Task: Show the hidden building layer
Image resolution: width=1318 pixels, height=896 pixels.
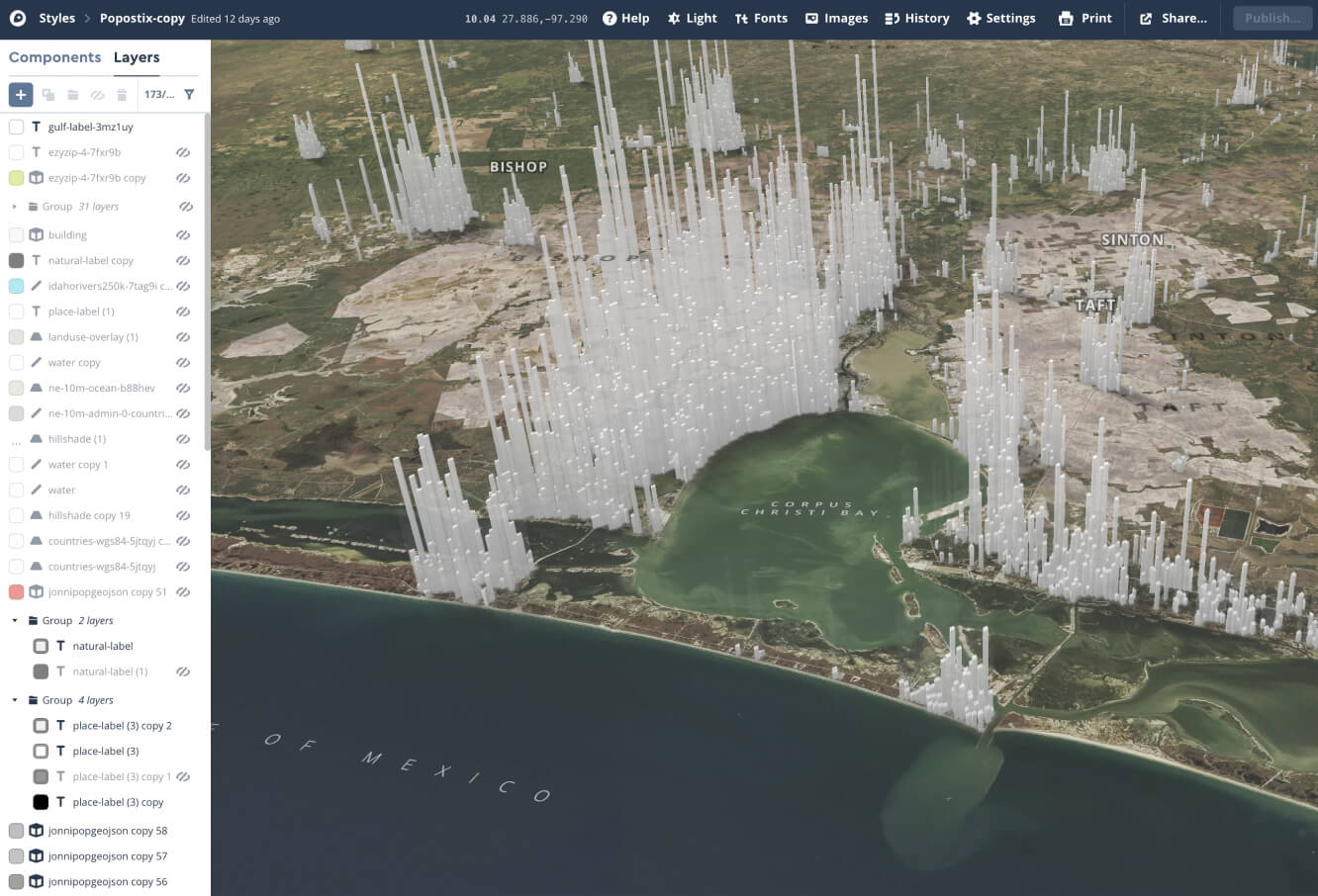Action: 183,235
